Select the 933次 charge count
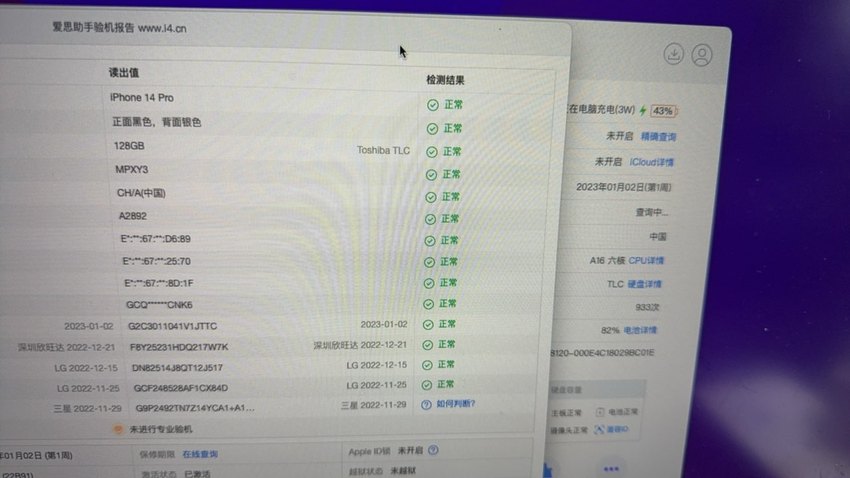 point(647,307)
